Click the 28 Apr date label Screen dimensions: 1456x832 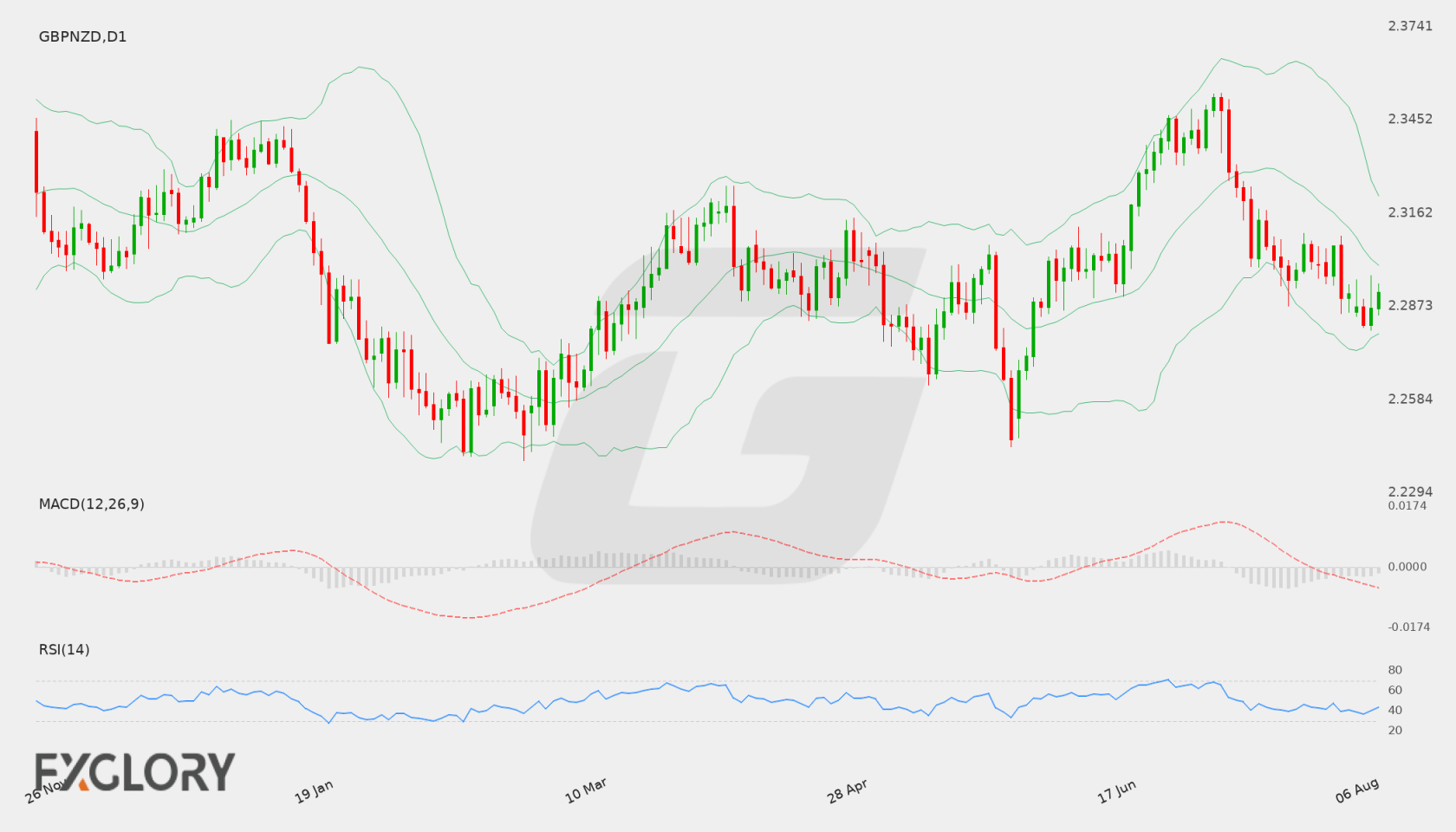(848, 791)
